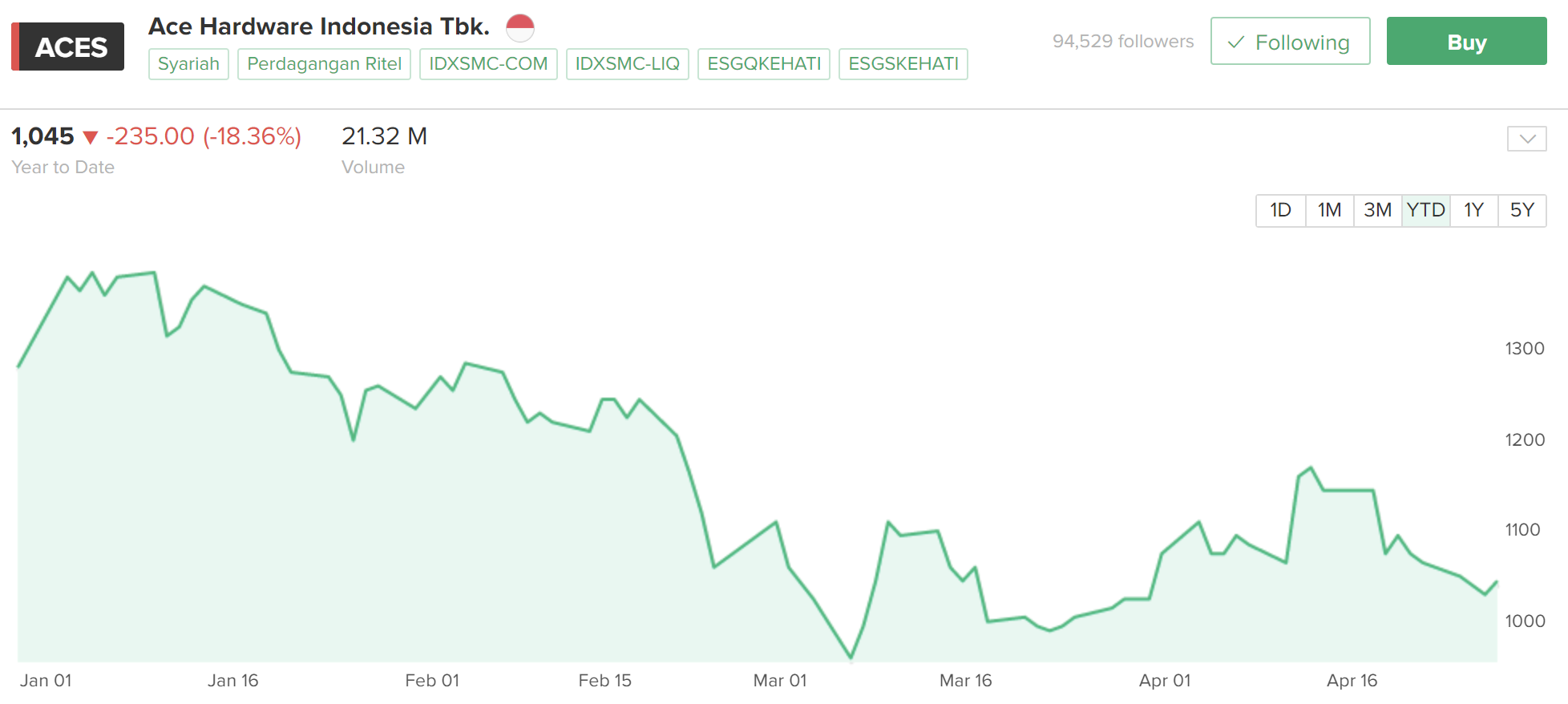
Task: Open the Perdagangan Ritel sector tag
Action: [x=324, y=64]
